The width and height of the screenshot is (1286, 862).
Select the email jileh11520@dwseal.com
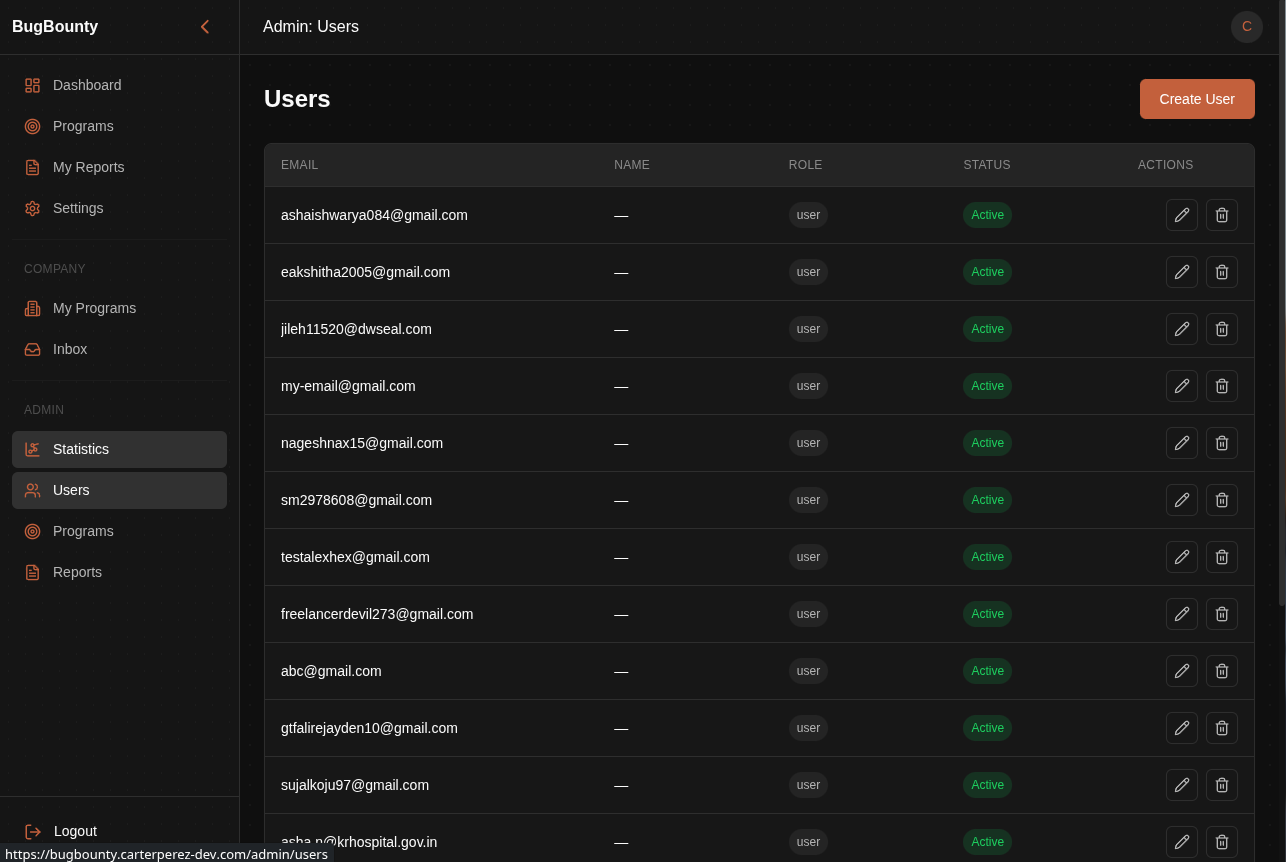[356, 329]
